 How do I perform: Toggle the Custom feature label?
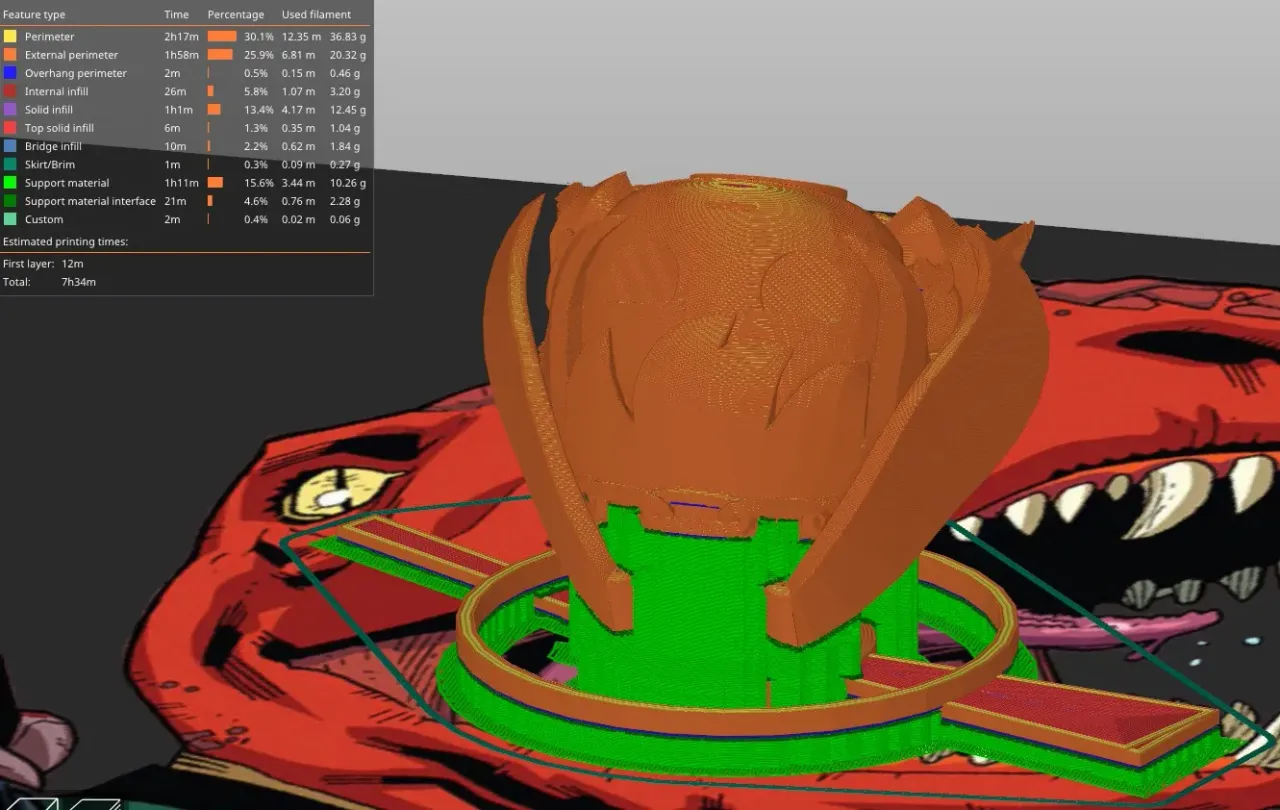pyautogui.click(x=44, y=219)
